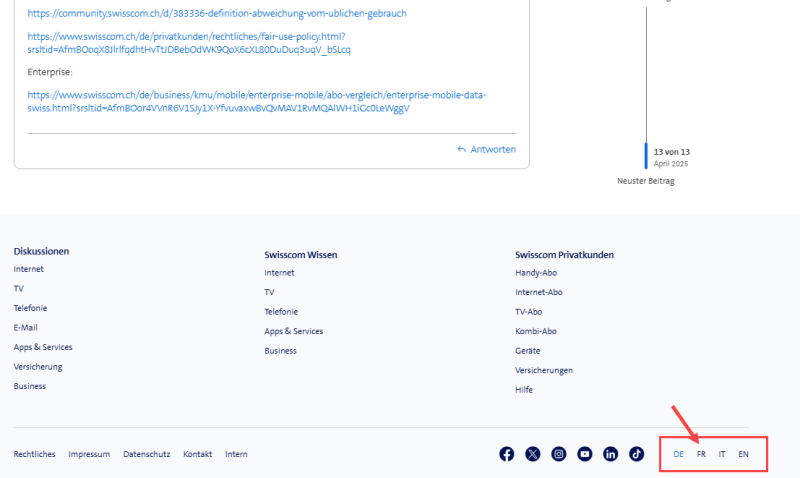This screenshot has height=478, width=800.
Task: Open the Instagram social icon
Action: point(559,454)
